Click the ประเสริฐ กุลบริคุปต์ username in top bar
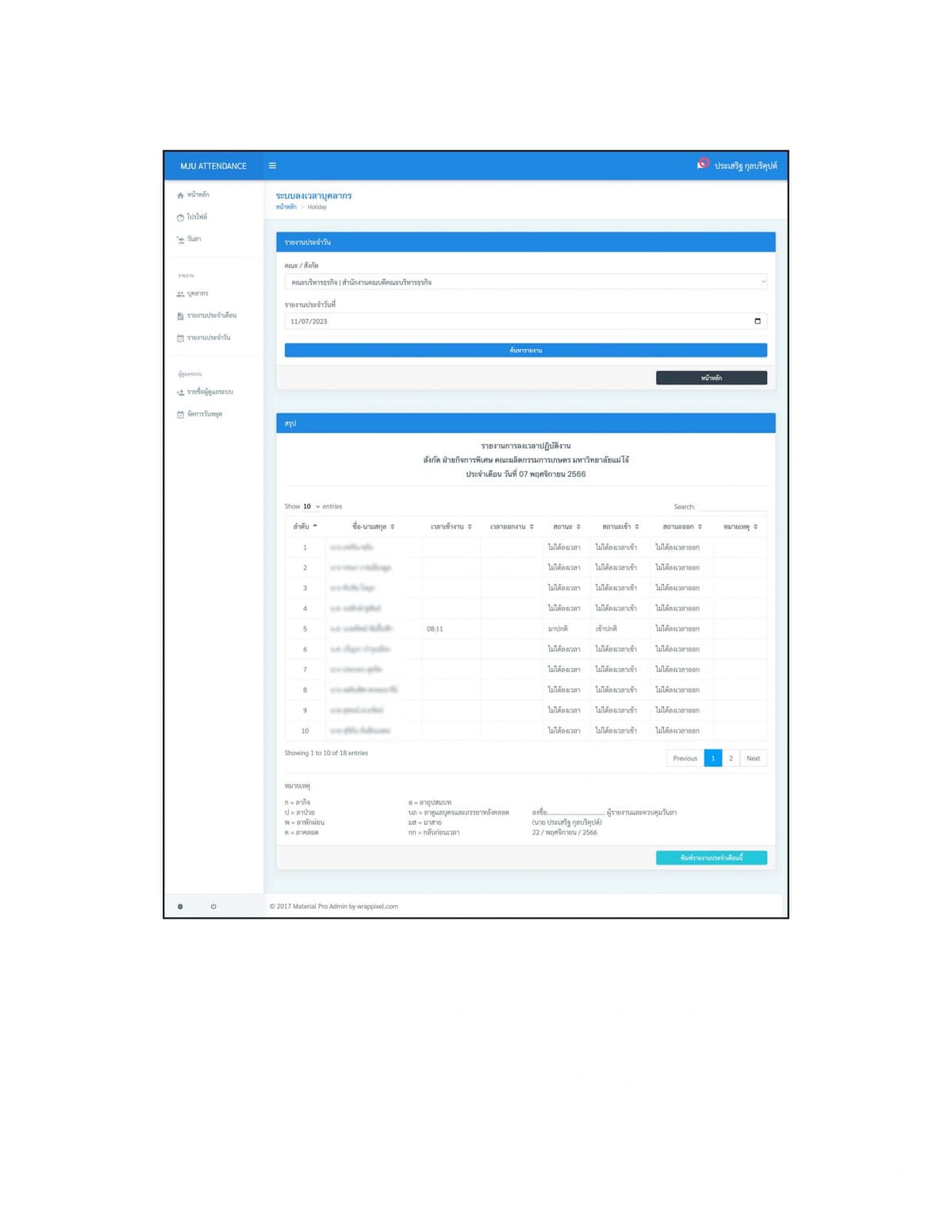The image size is (952, 1232). 746,166
